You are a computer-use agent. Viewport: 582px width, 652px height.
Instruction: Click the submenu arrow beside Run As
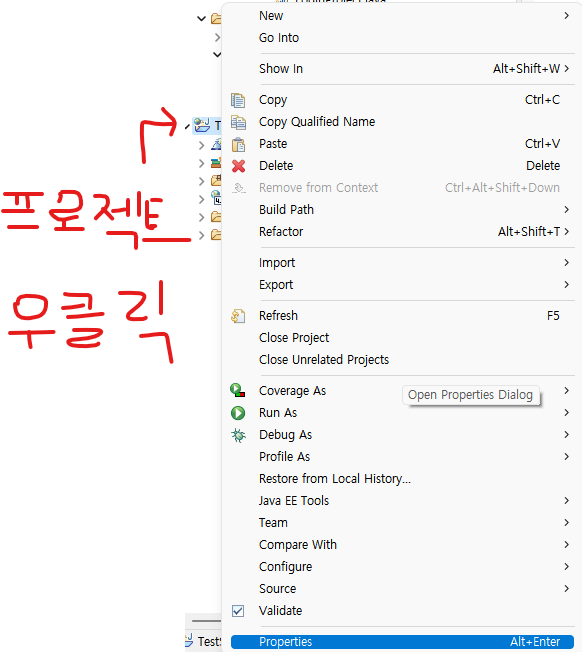[566, 413]
